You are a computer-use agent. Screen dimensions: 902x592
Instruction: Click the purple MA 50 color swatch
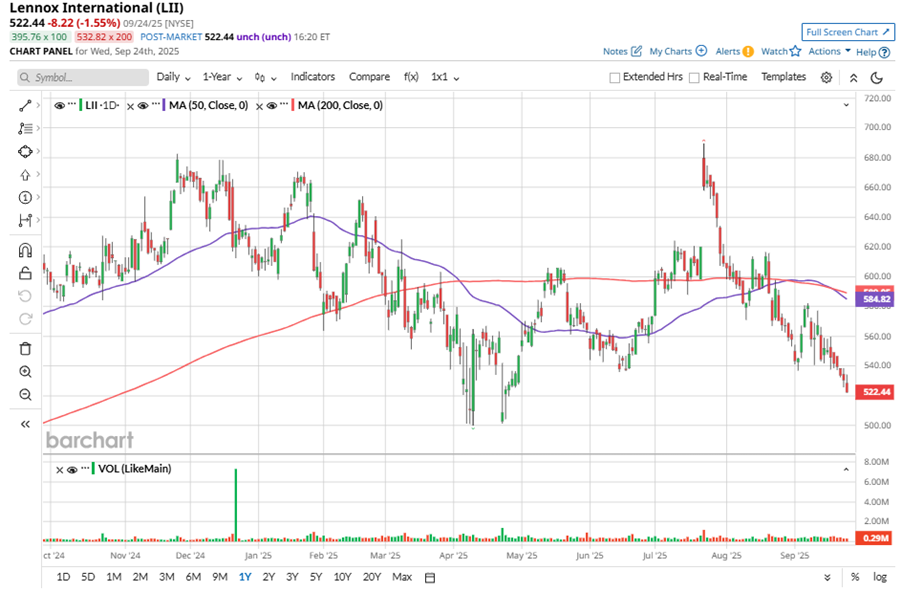pyautogui.click(x=165, y=105)
